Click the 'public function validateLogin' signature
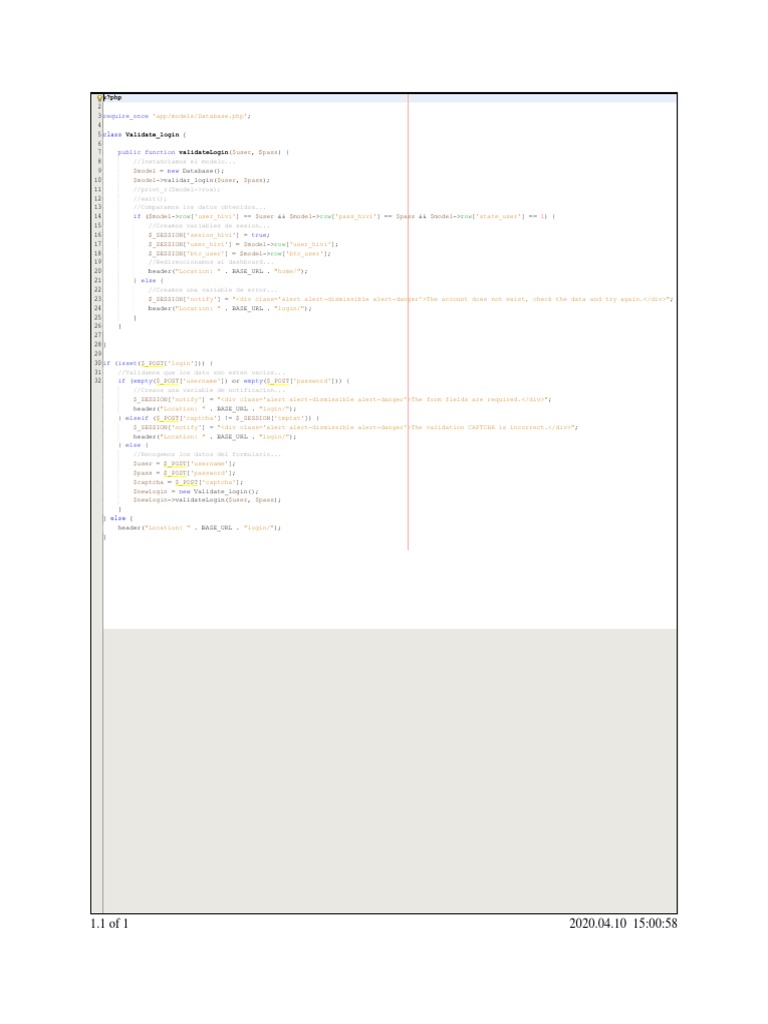Viewport: 768px width, 1024px height. click(203, 152)
